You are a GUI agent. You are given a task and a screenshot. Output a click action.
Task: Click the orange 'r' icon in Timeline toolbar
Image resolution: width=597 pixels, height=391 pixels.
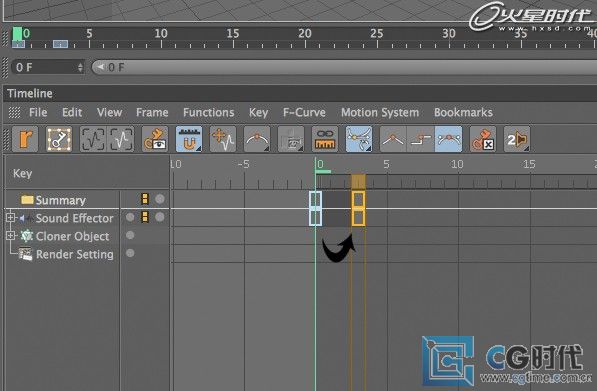pos(25,139)
